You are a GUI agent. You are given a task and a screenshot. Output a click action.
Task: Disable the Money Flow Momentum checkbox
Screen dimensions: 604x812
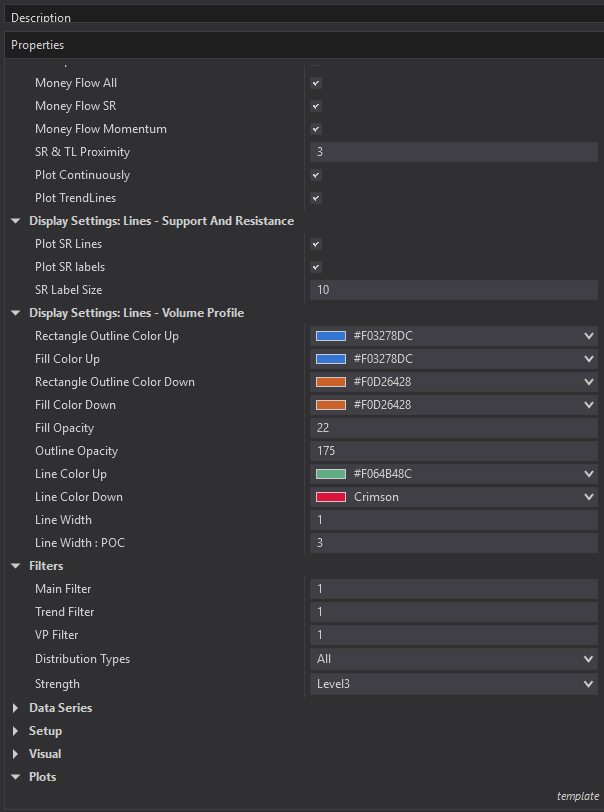pyautogui.click(x=316, y=129)
